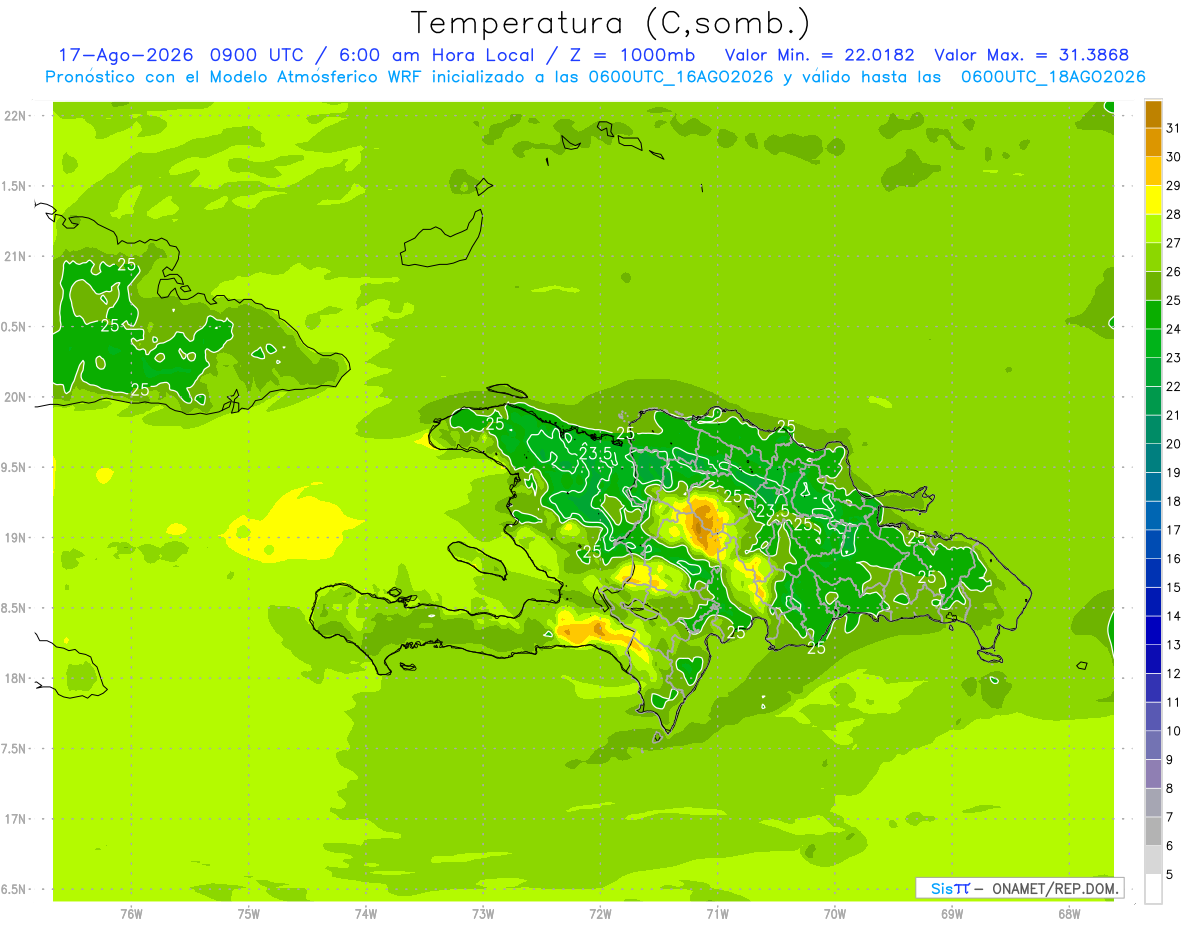Click the '22N' latitude axis label

tap(15, 116)
